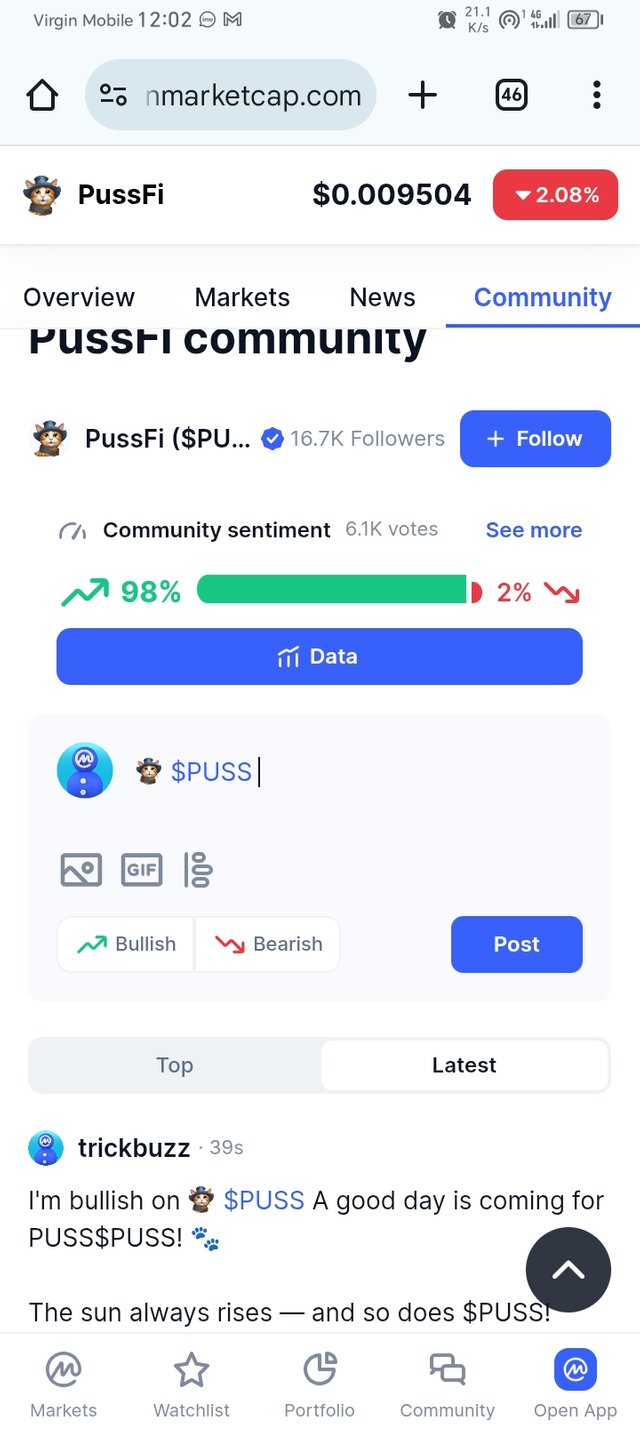Mark the post as Bearish
Image resolution: width=640 pixels, height=1433 pixels.
click(268, 944)
